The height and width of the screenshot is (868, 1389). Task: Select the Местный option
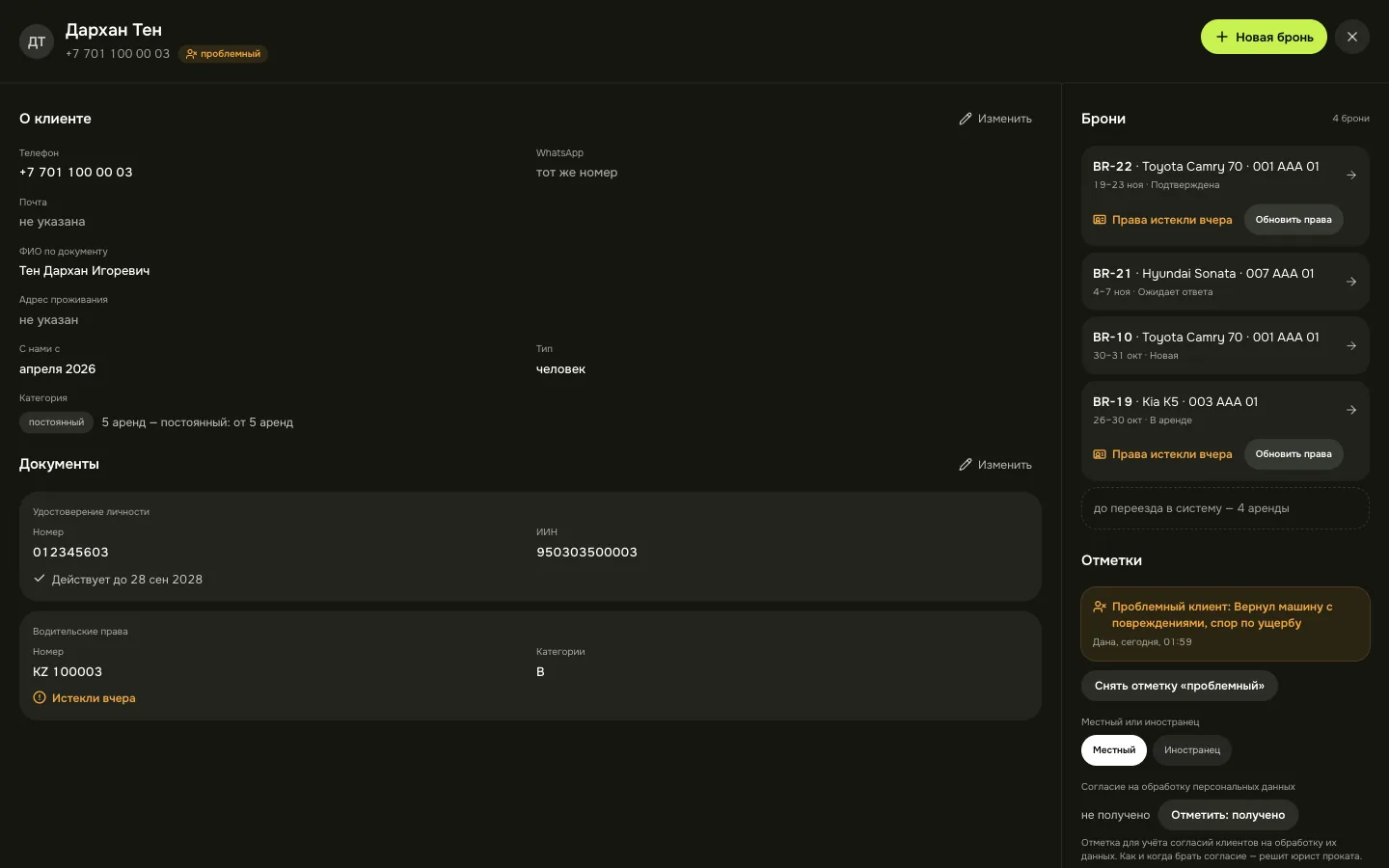(1114, 750)
